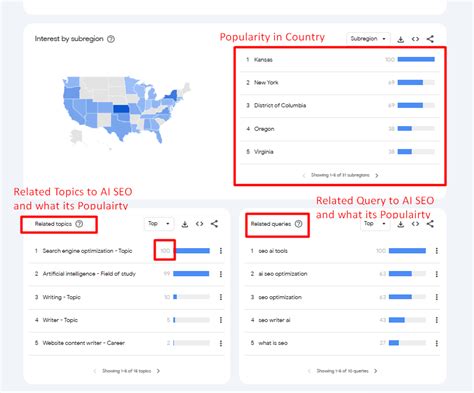Open Search engine optimization - Topic
Screen dimensions: 474x393
[x=87, y=251]
